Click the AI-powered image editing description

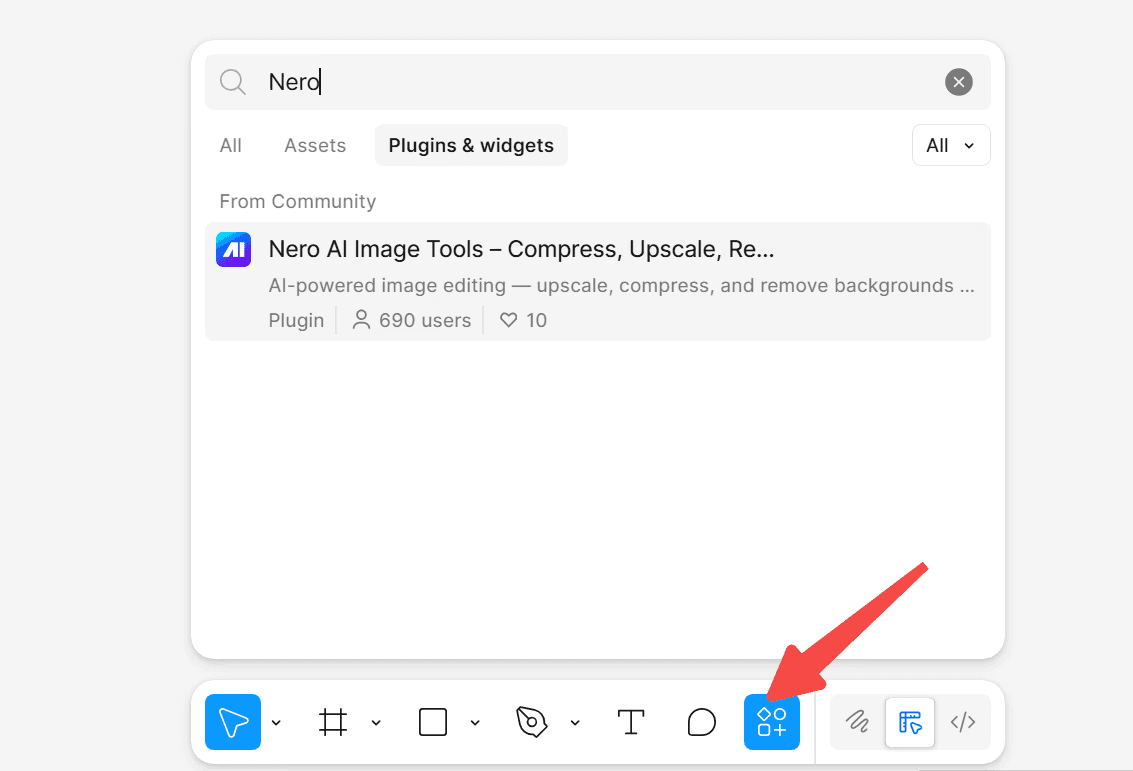[621, 285]
